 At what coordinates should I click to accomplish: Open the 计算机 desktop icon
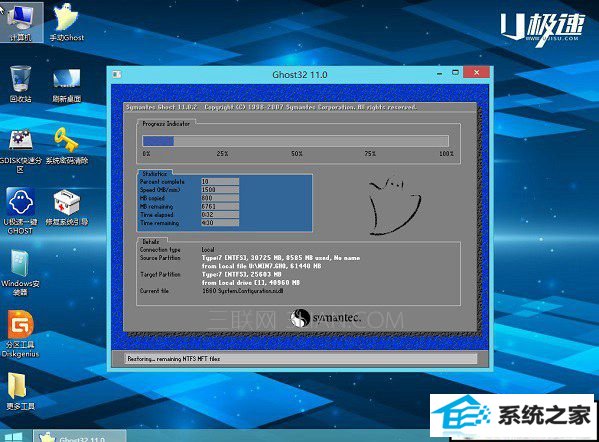20,22
